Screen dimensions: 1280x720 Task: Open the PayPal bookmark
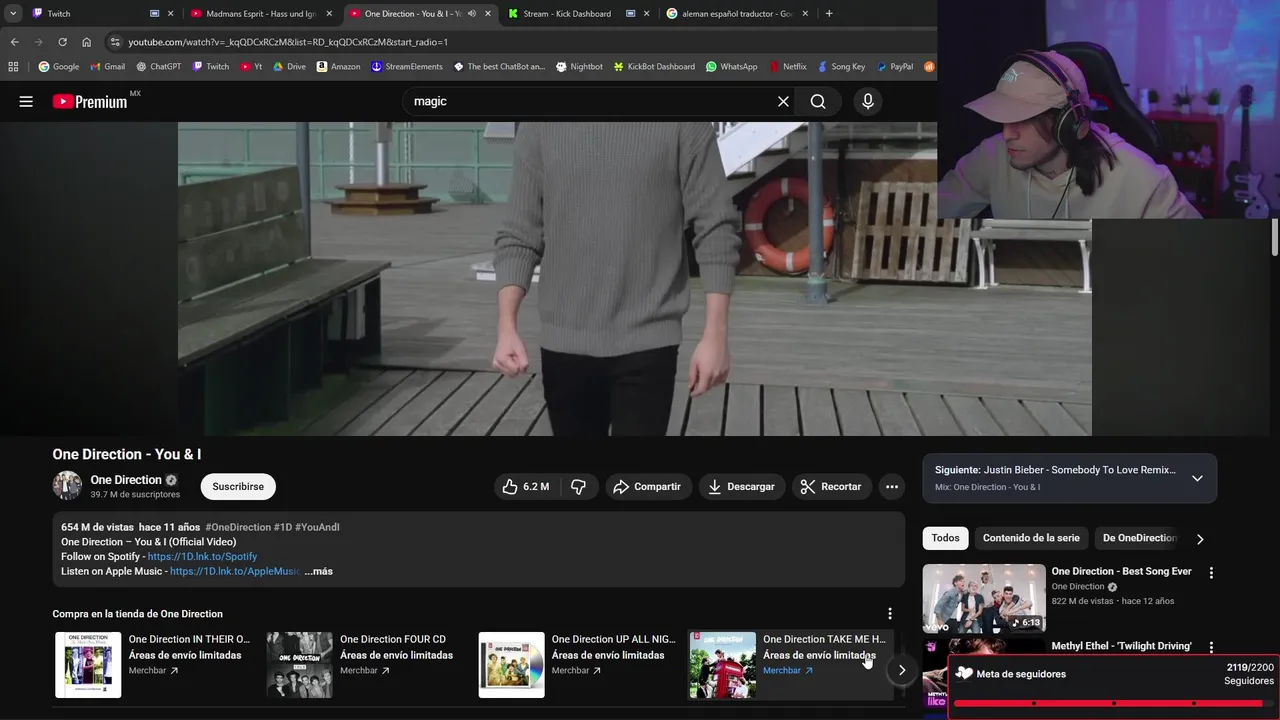(x=894, y=67)
